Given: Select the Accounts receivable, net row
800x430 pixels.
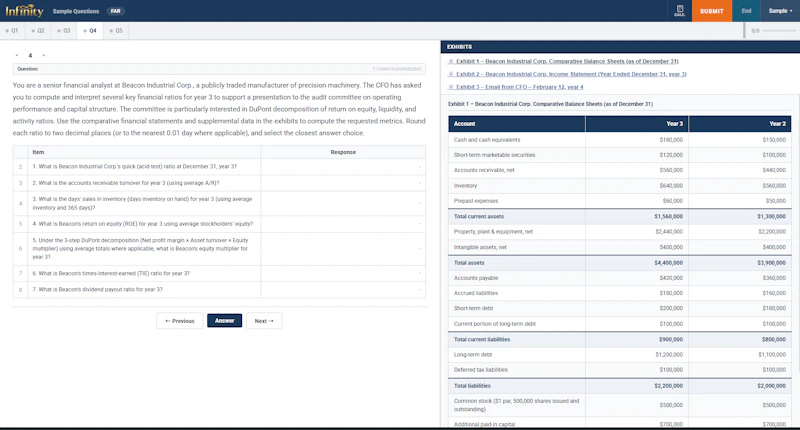Looking at the screenshot, I should coord(620,170).
